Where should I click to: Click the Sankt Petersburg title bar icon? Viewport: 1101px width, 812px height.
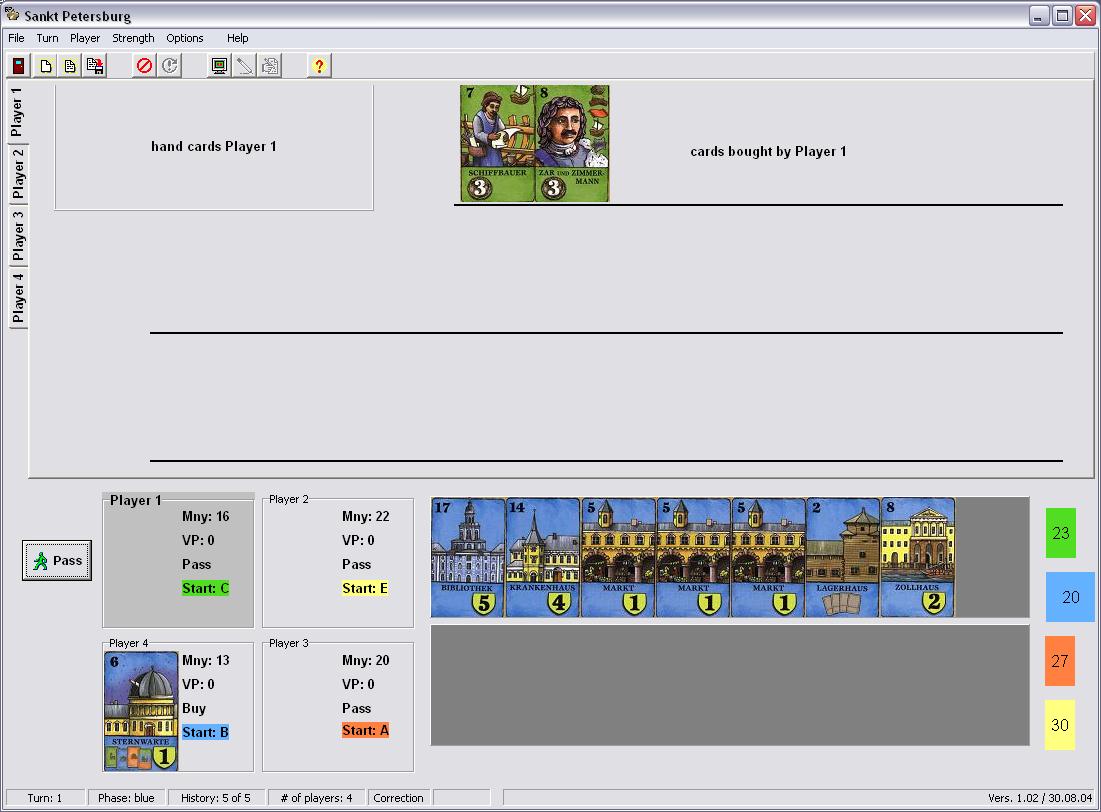pyautogui.click(x=12, y=15)
